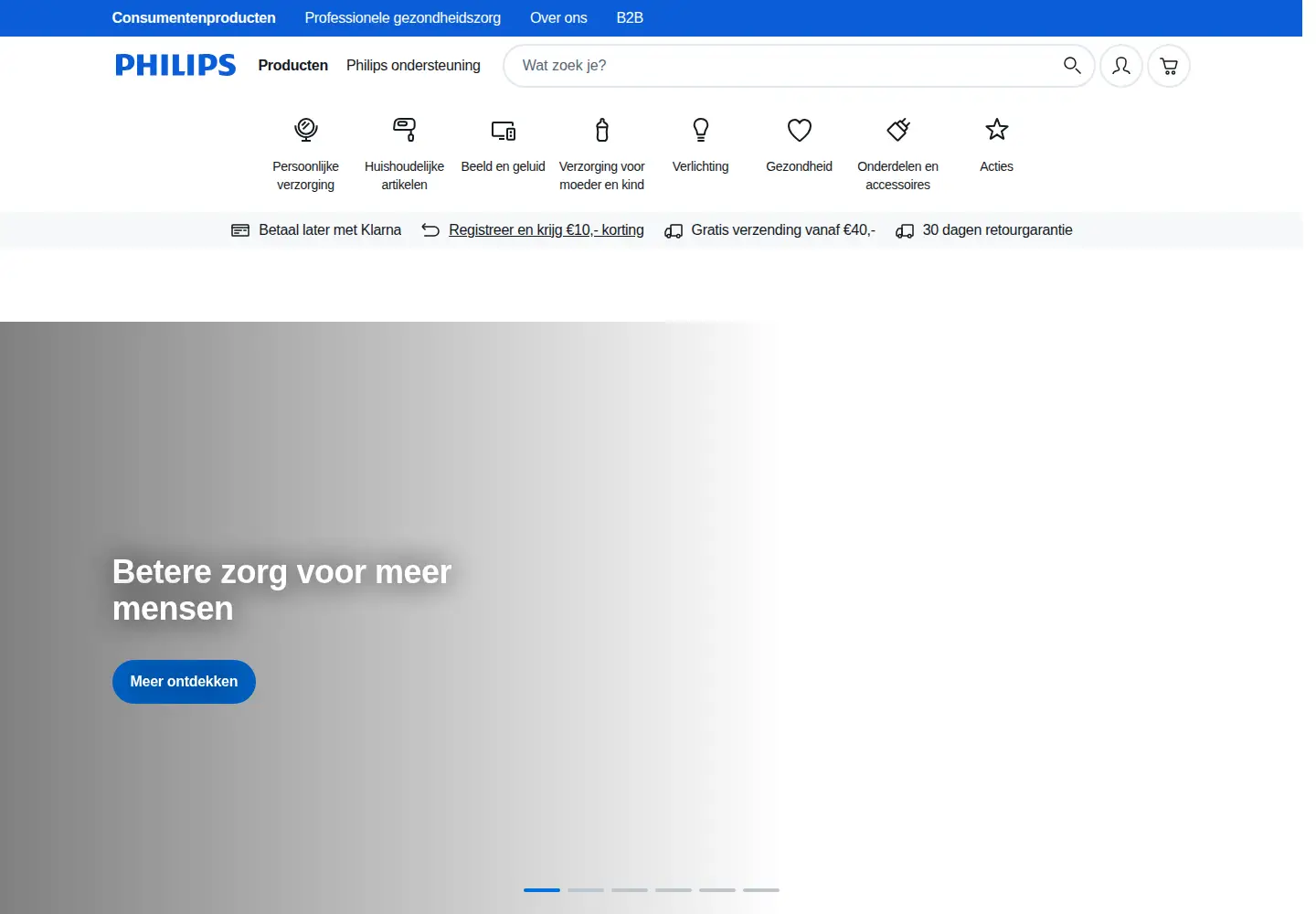Select Onderdelen en accessoires icon
The width and height of the screenshot is (1316, 914).
pyautogui.click(x=898, y=130)
